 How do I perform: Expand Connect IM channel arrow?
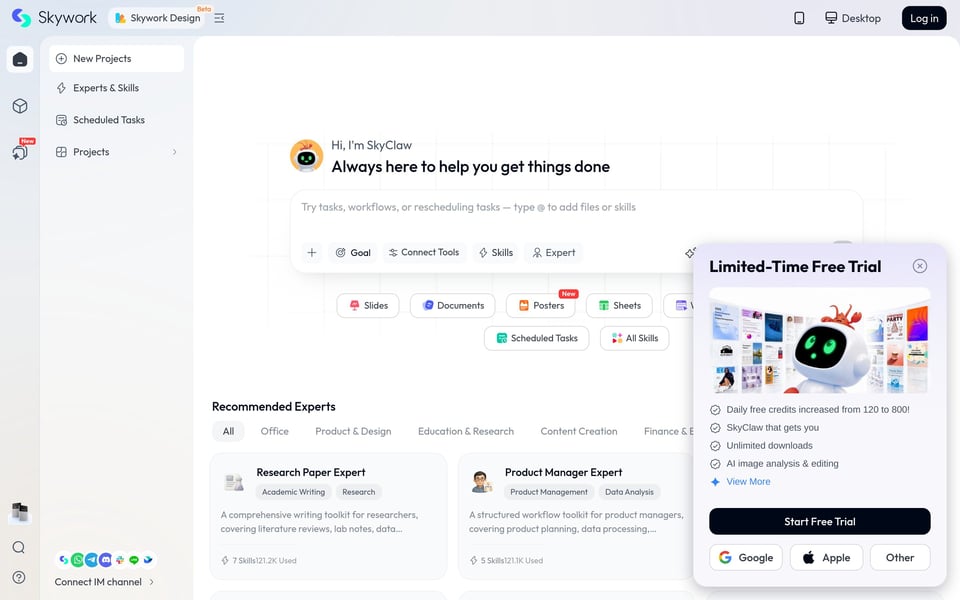pyautogui.click(x=152, y=582)
